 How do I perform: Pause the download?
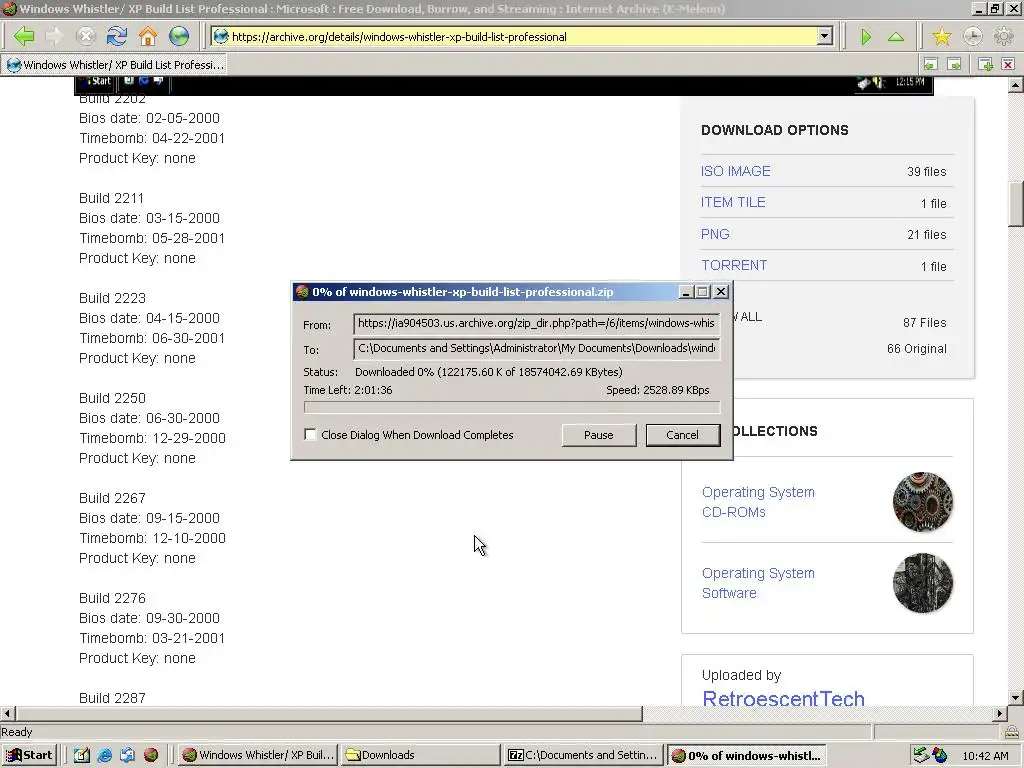pos(599,435)
